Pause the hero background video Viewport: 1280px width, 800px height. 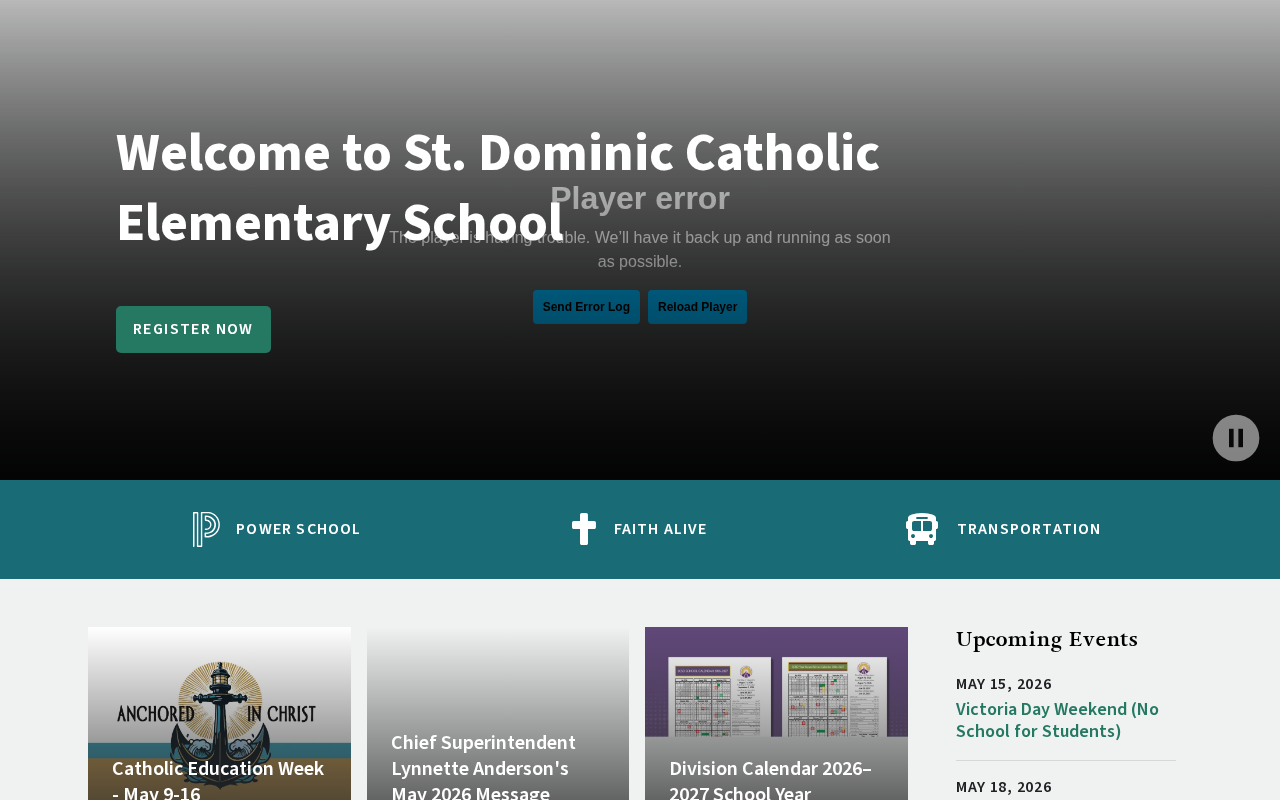point(1236,438)
